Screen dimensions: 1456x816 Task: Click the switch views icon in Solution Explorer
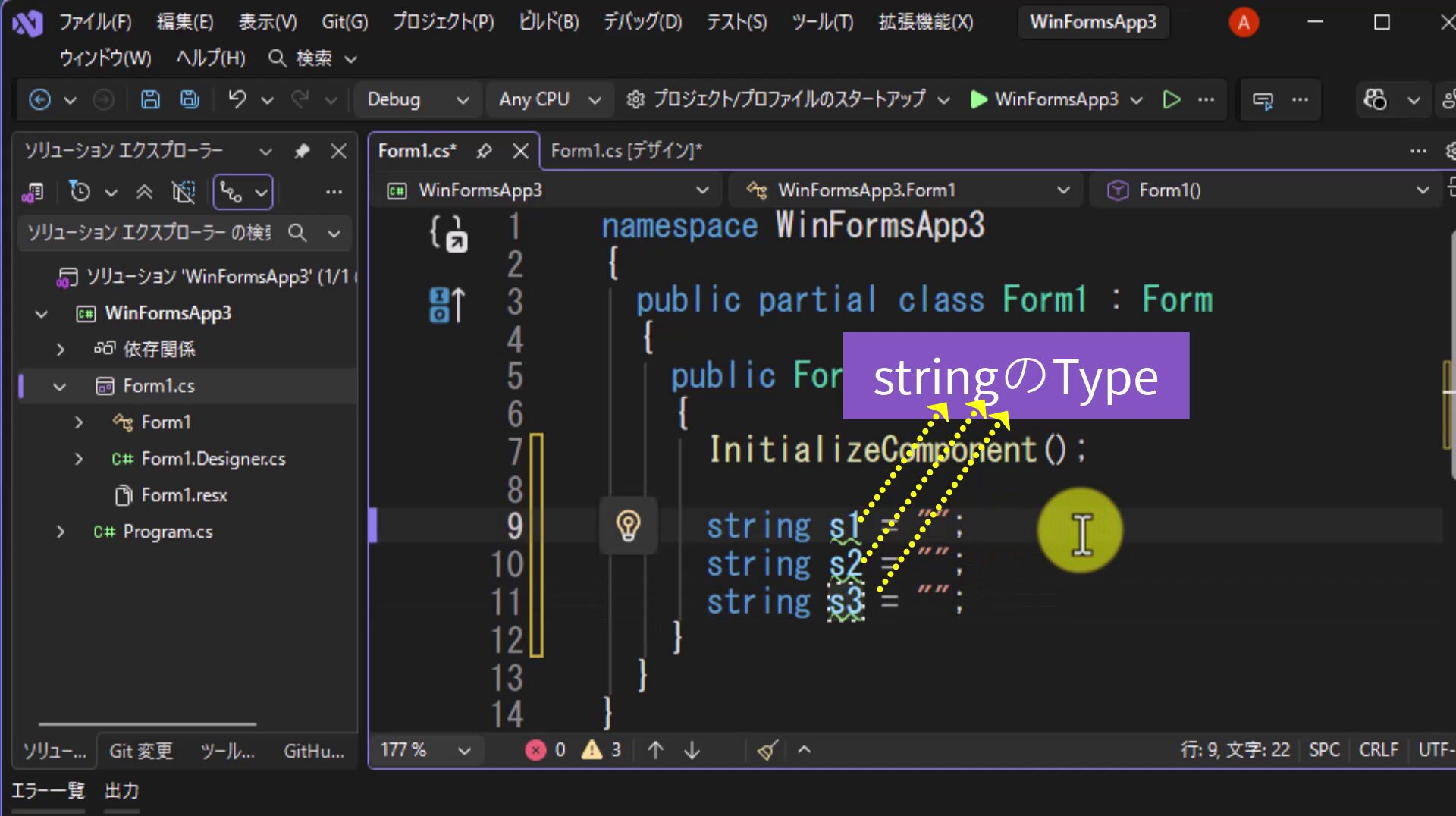tap(32, 193)
